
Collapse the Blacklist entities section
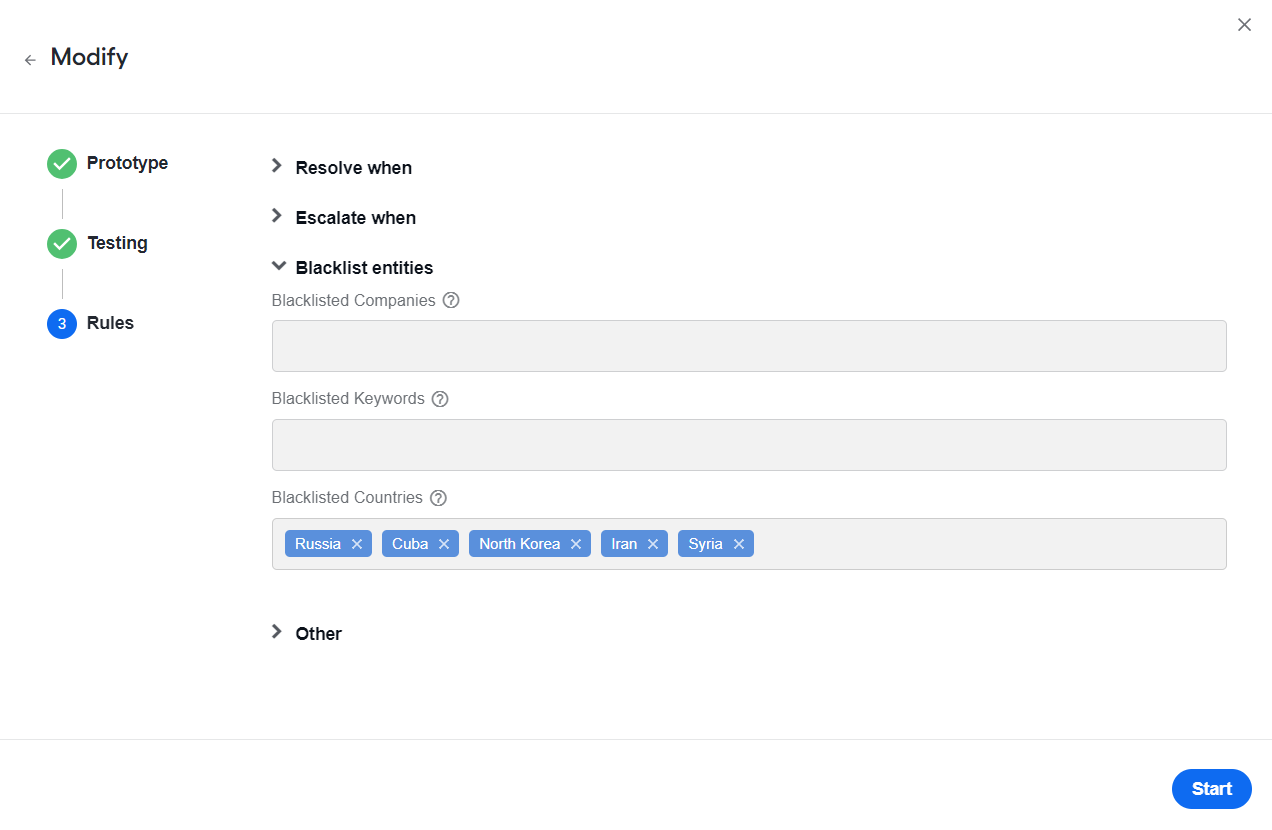[353, 267]
